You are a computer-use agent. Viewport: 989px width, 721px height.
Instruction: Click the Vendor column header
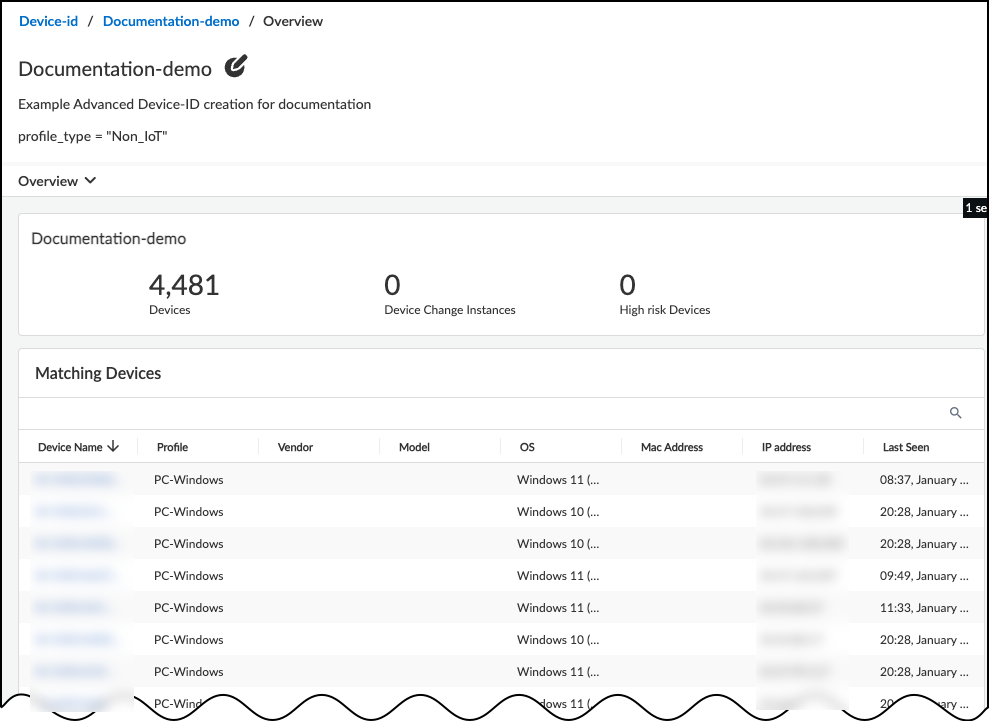(295, 447)
